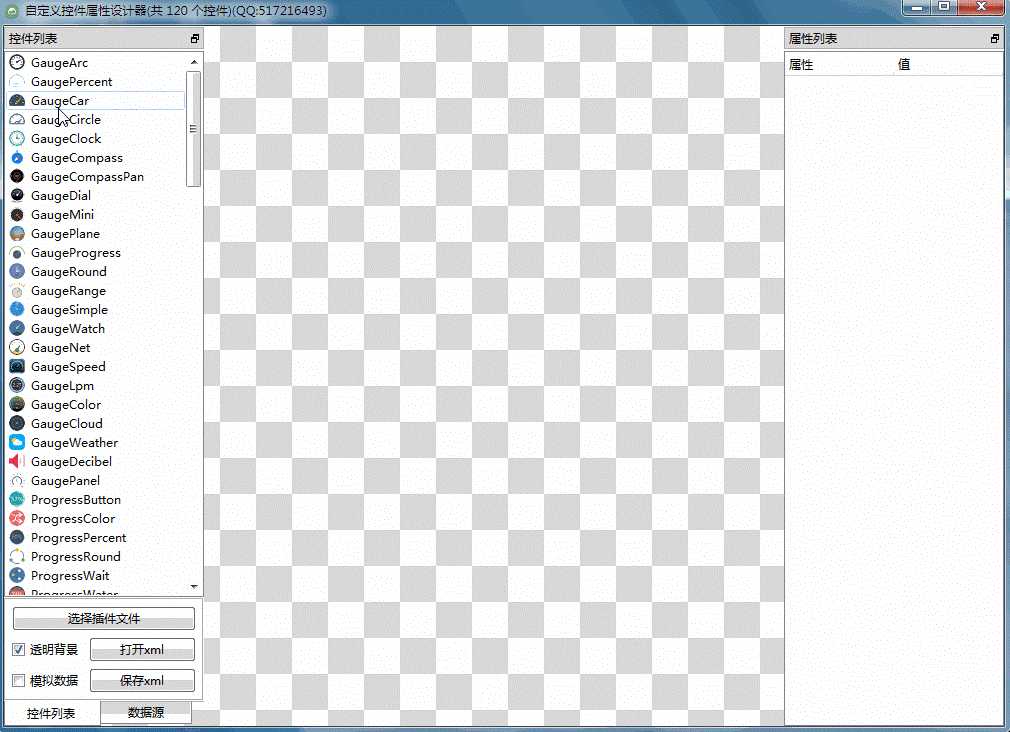Click the ProgressRound icon

[x=17, y=557]
